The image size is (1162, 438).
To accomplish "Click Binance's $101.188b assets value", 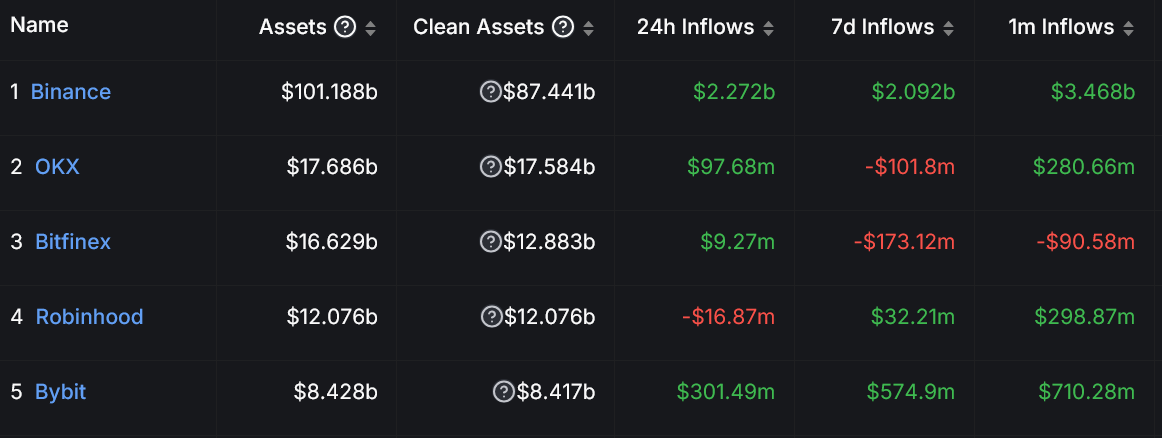I will pos(329,92).
